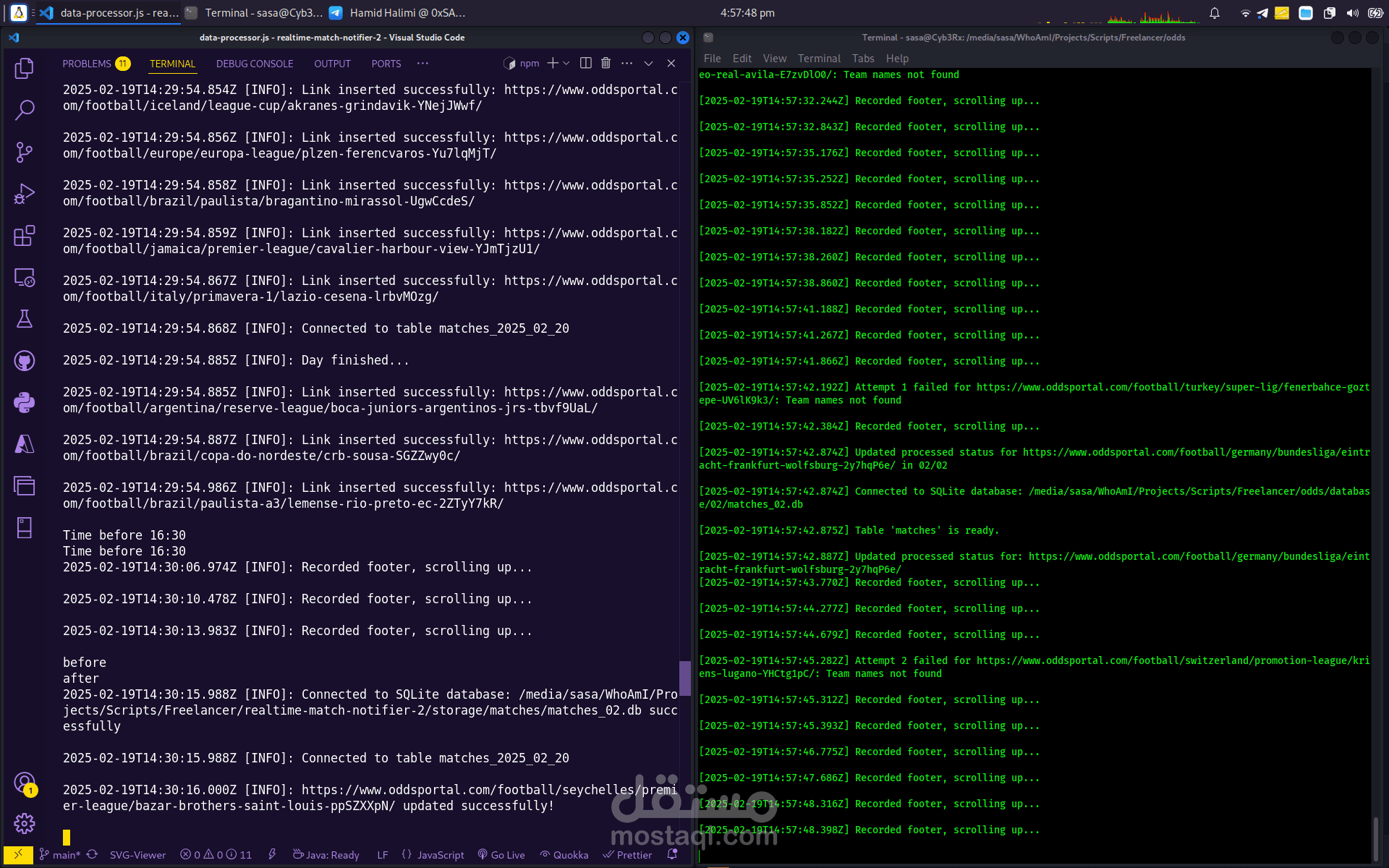Viewport: 1389px width, 868px height.
Task: Expand additional panel views ellipsis after PORTS
Action: 423,64
